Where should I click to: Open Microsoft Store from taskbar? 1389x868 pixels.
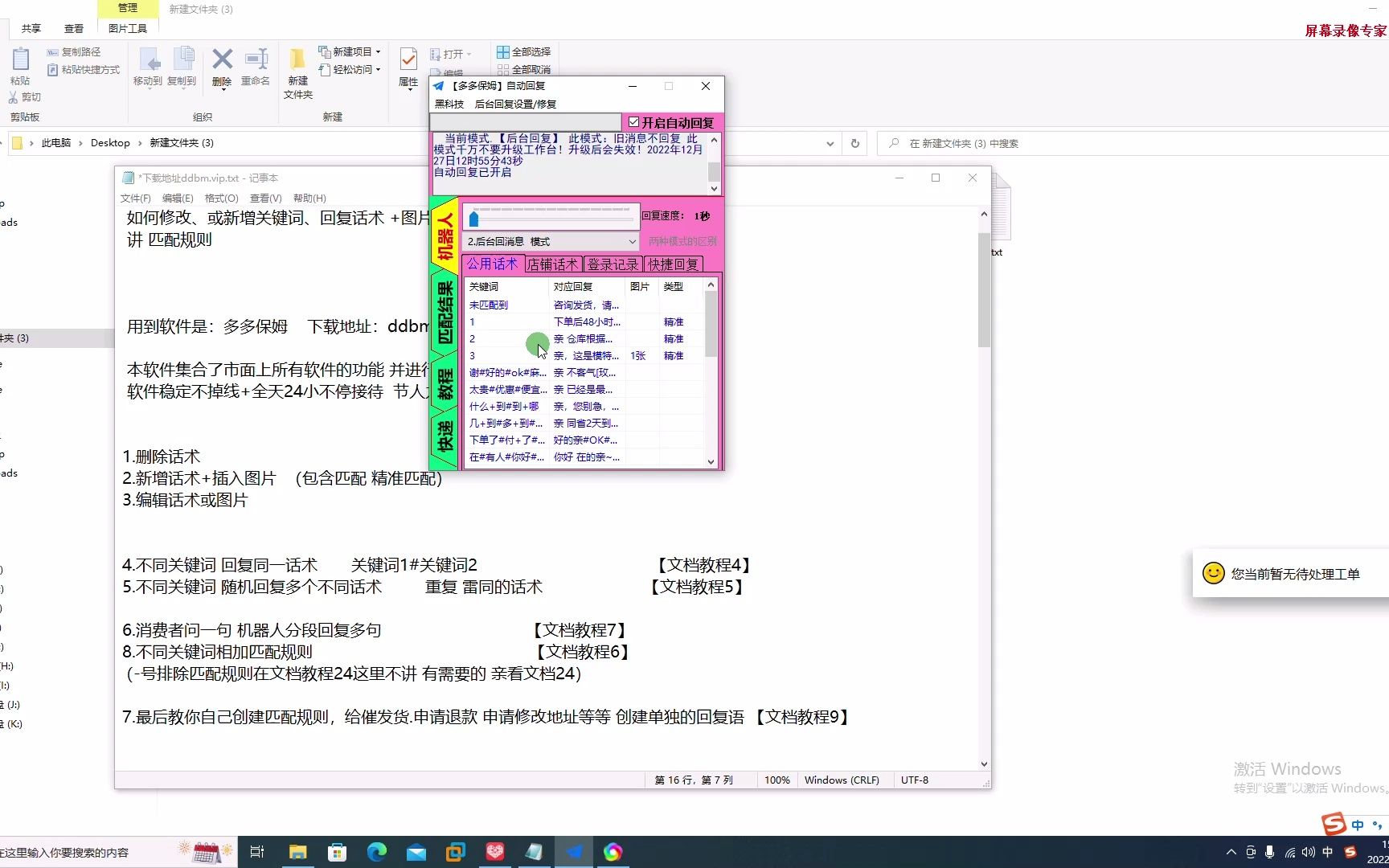[338, 852]
